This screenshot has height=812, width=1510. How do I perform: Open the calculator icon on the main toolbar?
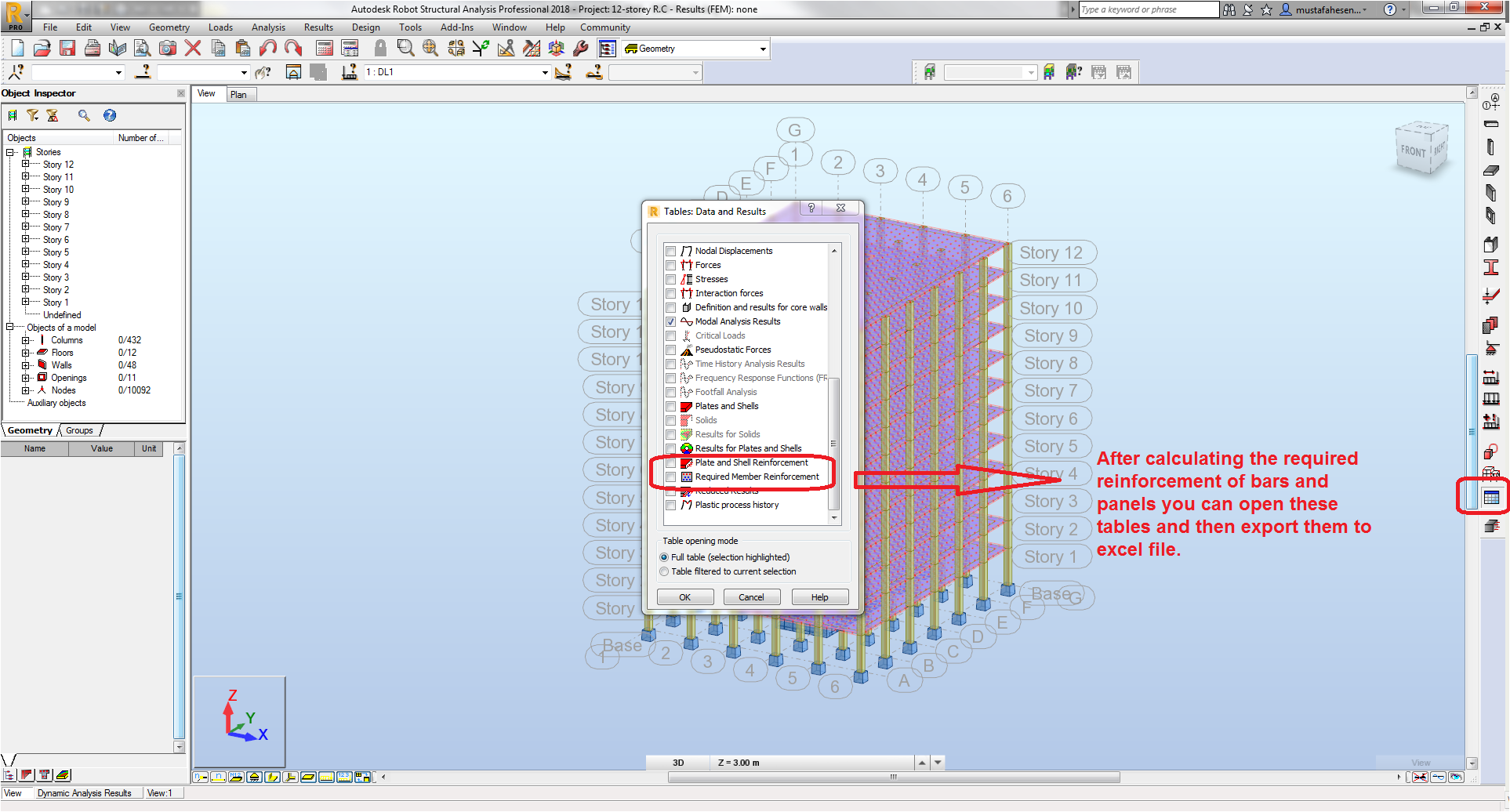pyautogui.click(x=324, y=48)
